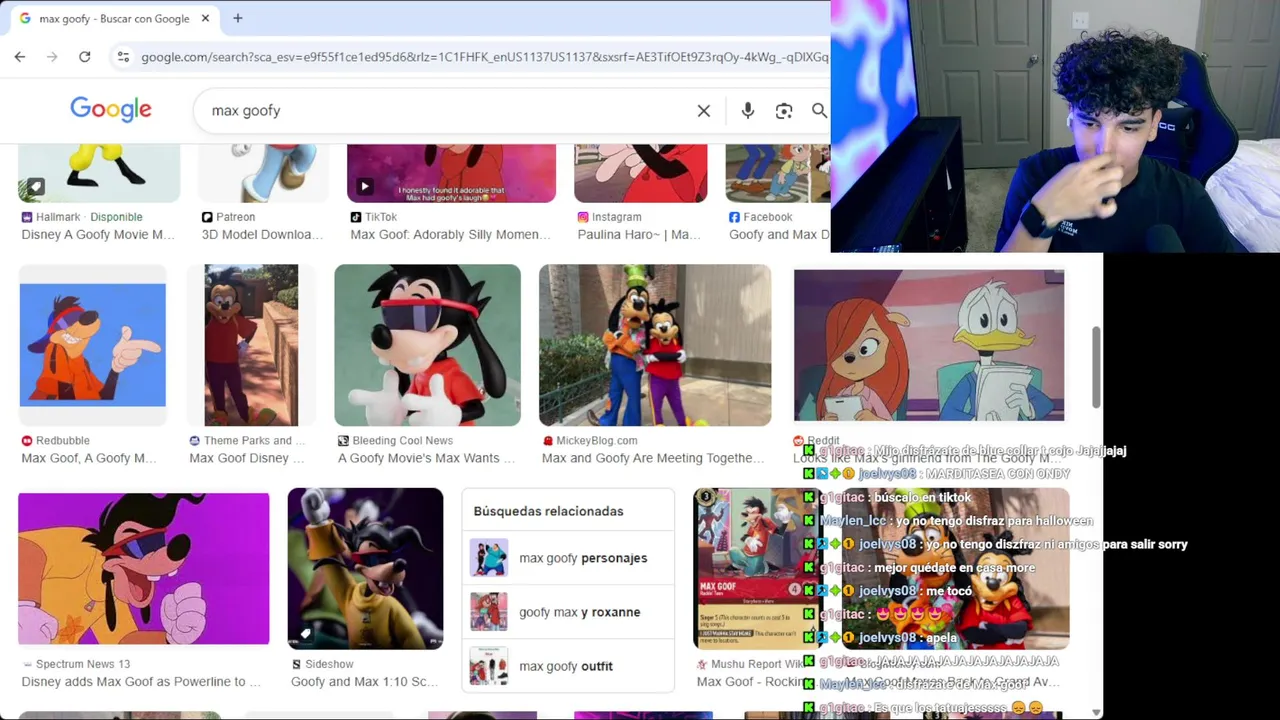Click the Patreon favicon icon
The image size is (1280, 720).
(207, 217)
